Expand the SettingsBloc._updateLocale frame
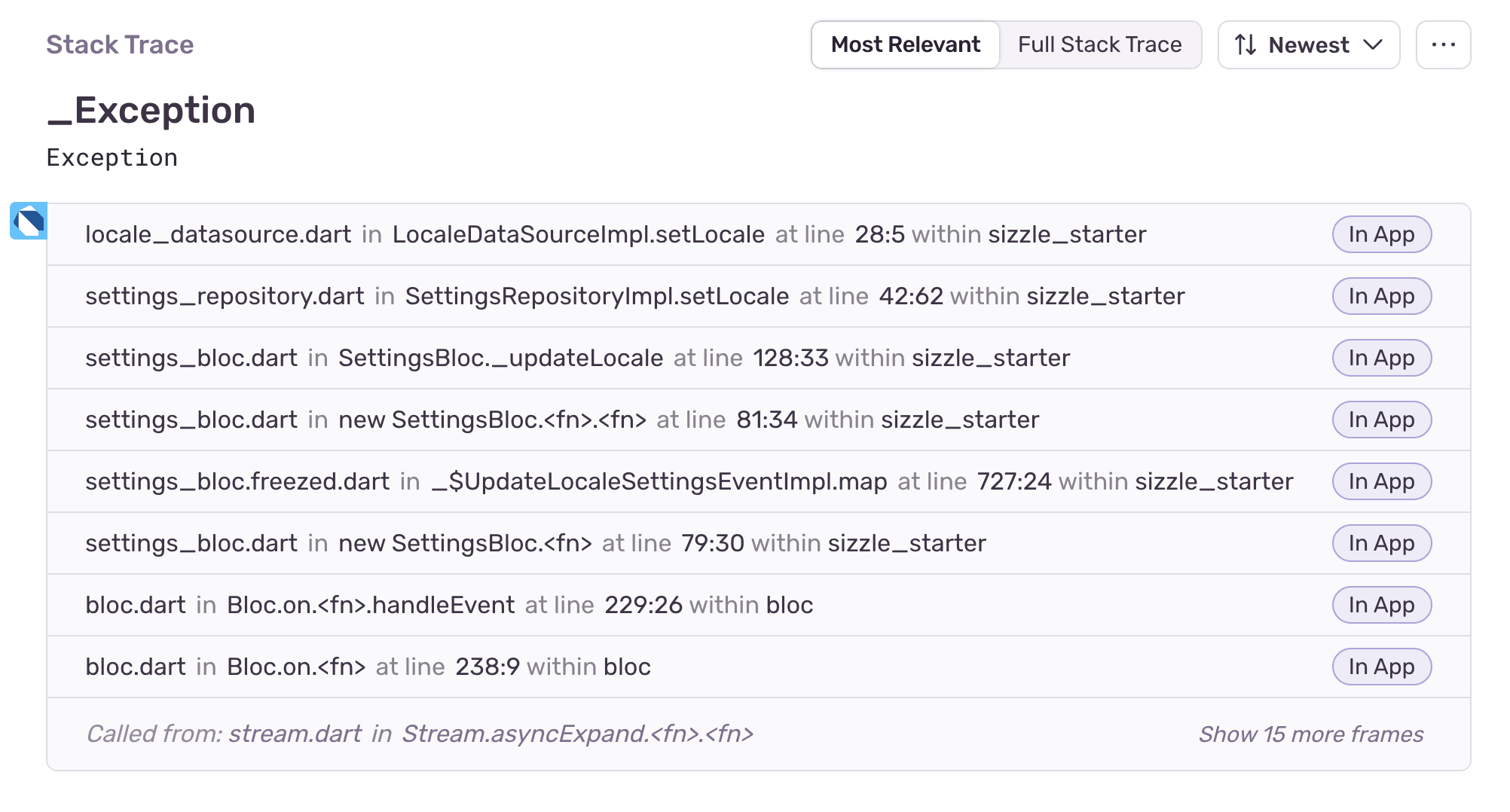The image size is (1510, 812). pyautogui.click(x=500, y=358)
